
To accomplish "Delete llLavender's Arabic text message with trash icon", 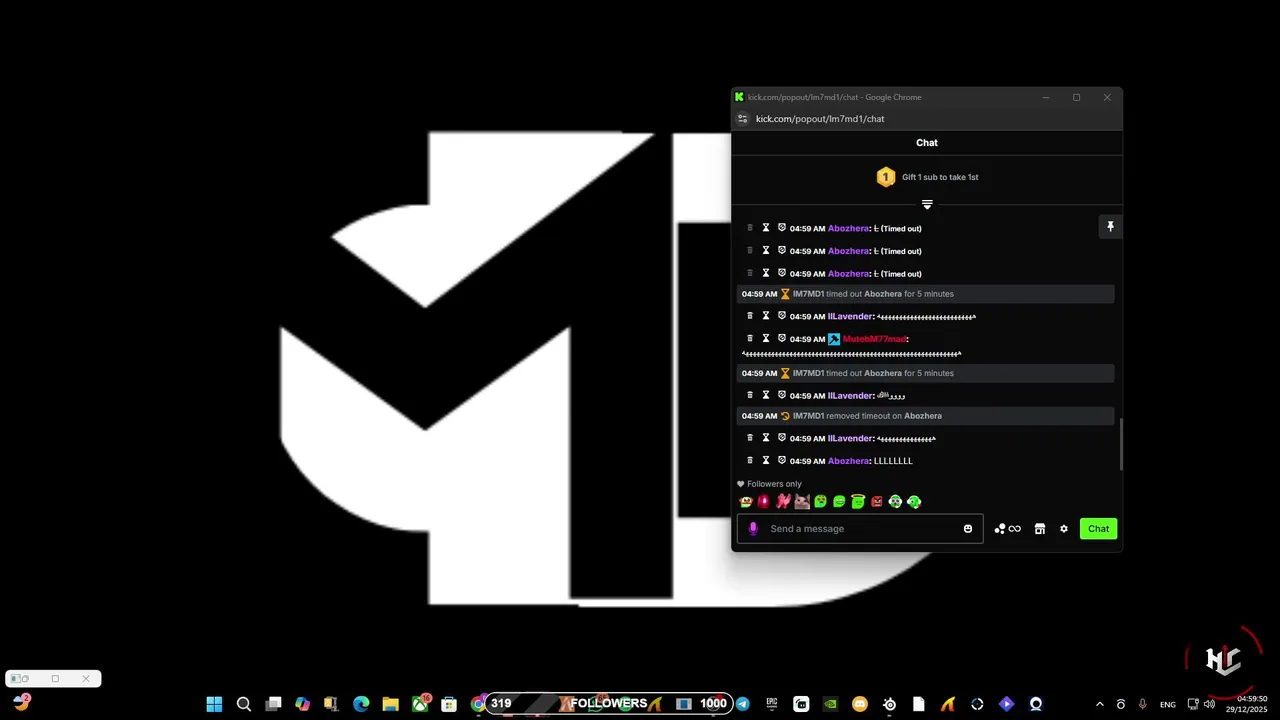I will (750, 395).
